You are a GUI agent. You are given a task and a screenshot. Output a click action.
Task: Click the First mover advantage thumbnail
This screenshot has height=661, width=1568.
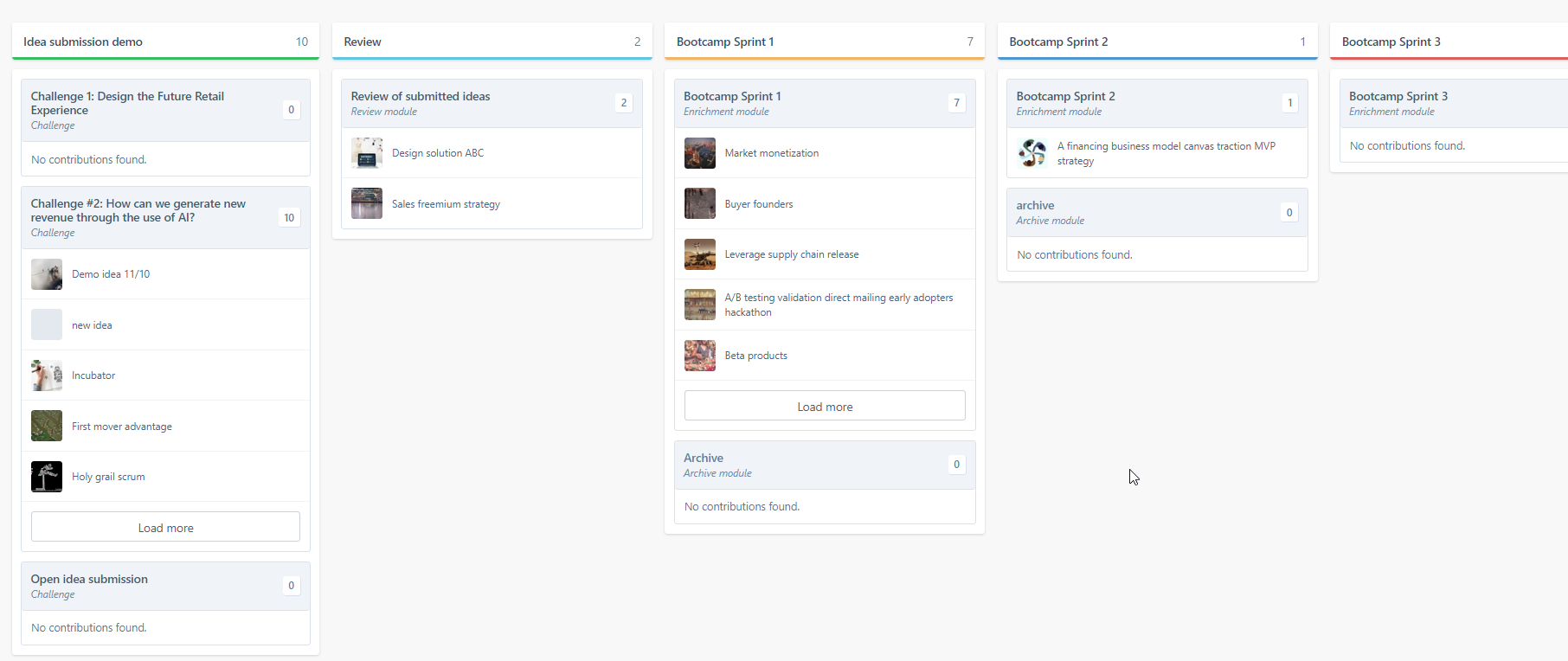click(47, 426)
